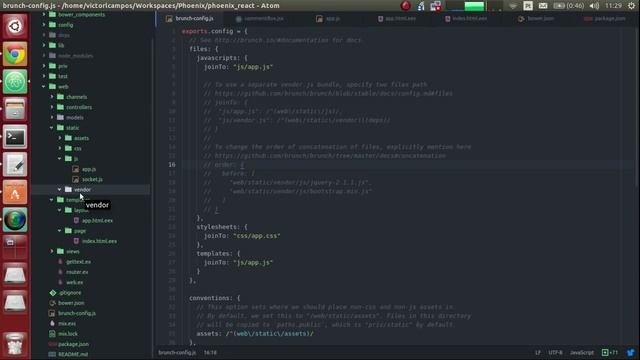The width and height of the screenshot is (640, 360).
Task: Open the Files manager dock icon
Action: tap(15, 109)
